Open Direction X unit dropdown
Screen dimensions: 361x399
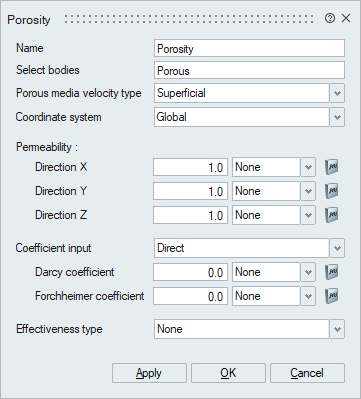(x=308, y=167)
